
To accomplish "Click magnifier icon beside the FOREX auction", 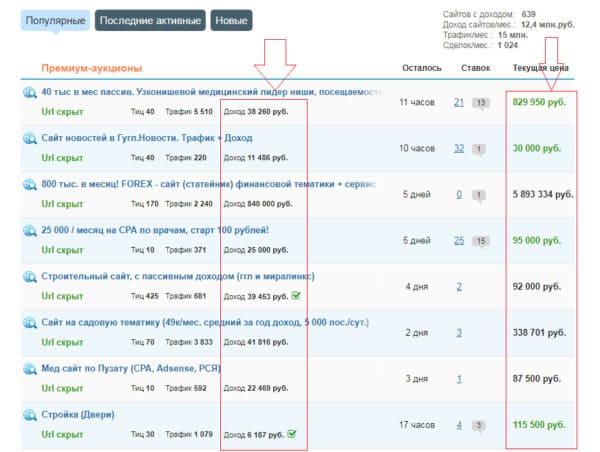I will [x=30, y=184].
